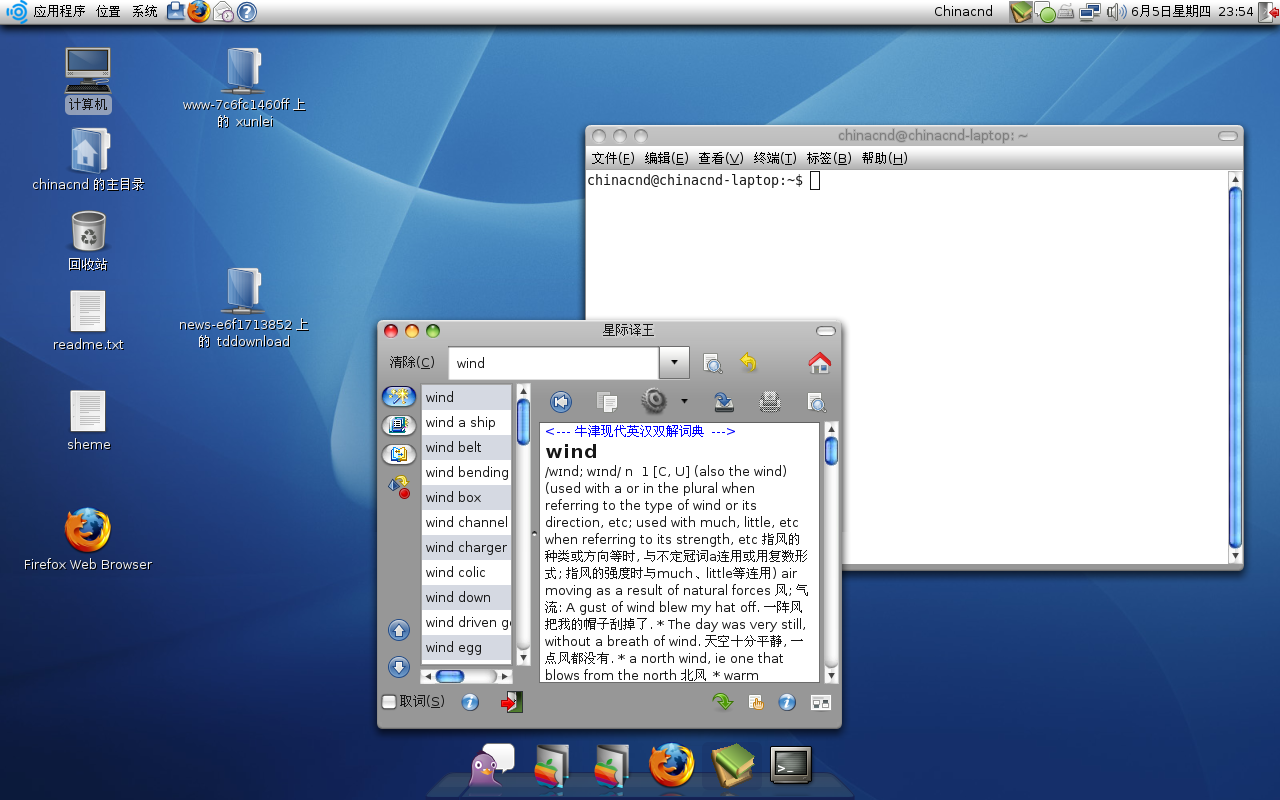Open the search word history dropdown
The image size is (1280, 800).
tap(674, 363)
